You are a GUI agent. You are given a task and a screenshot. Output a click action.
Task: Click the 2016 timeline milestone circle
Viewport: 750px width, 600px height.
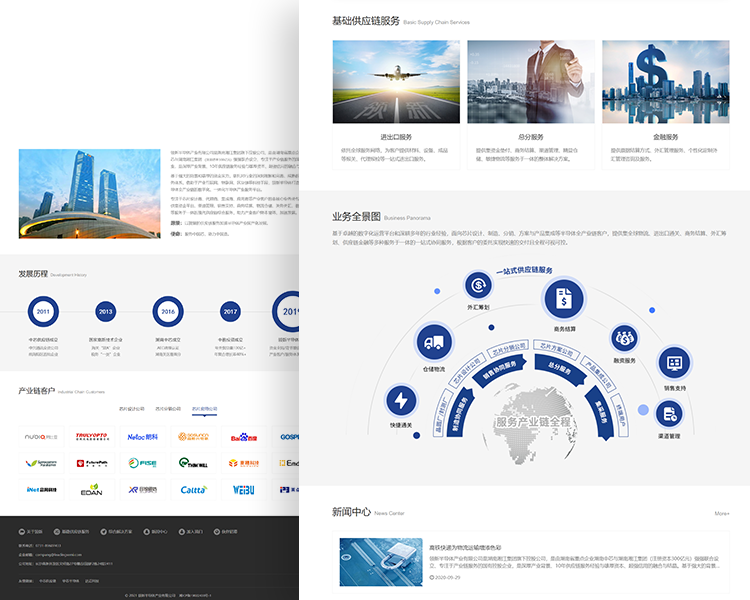click(x=168, y=311)
